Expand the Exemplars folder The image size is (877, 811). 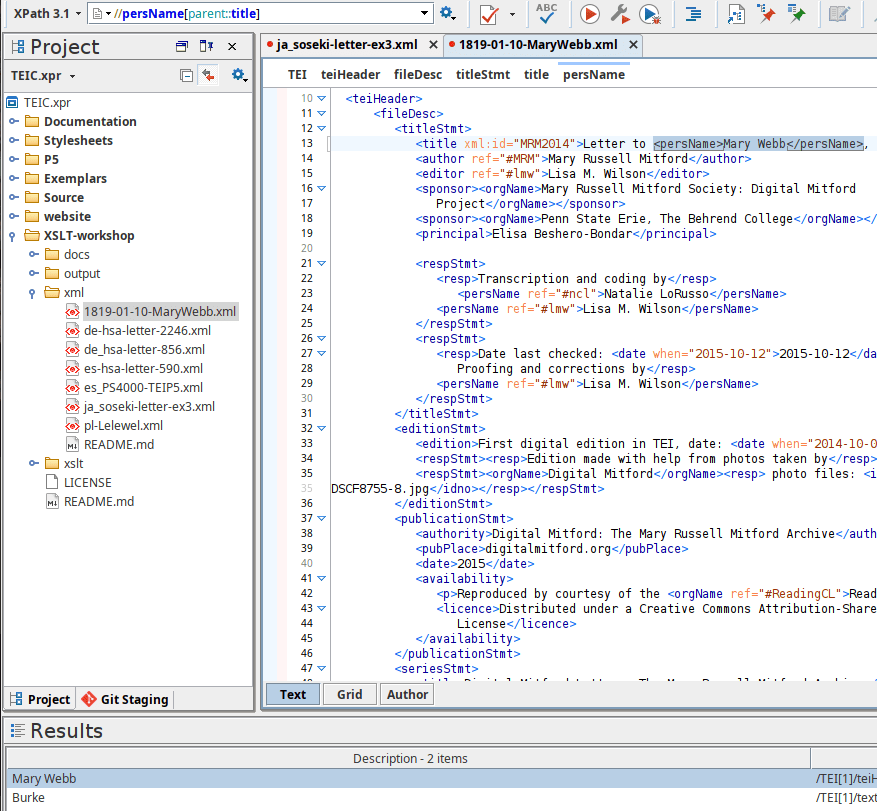pyautogui.click(x=14, y=178)
